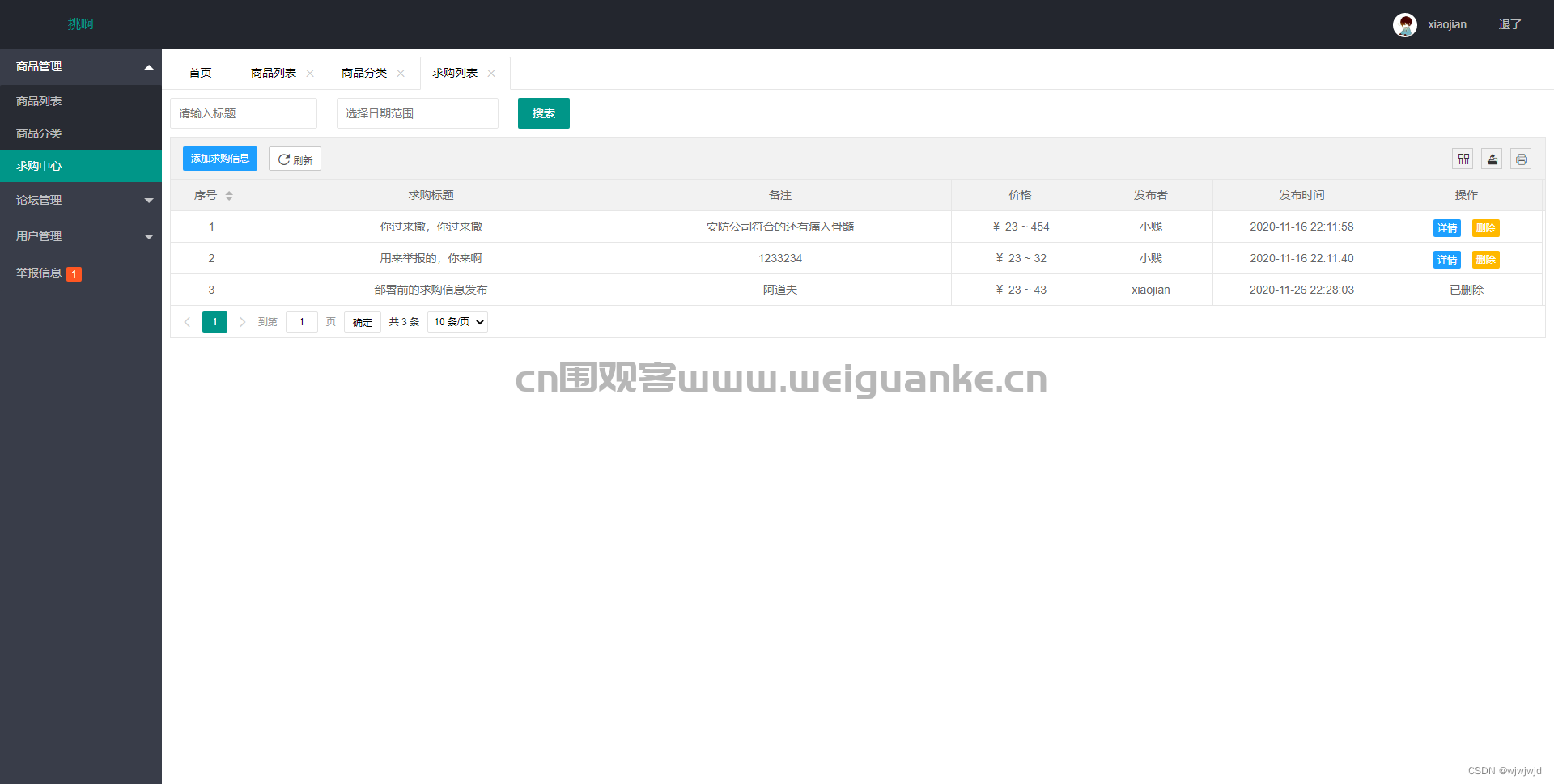Click the xiaojian user avatar
This screenshot has width=1554, height=784.
[1405, 24]
